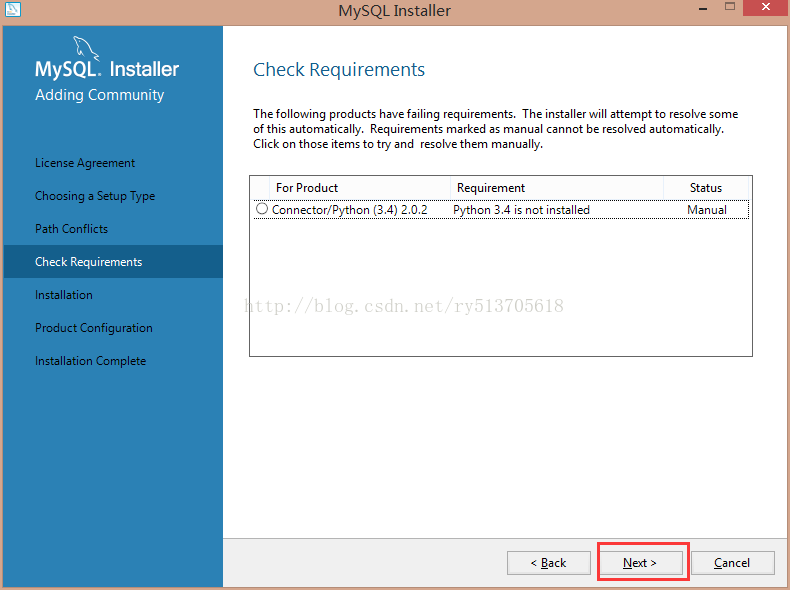Open the License Agreement step
The image size is (790, 590).
click(85, 163)
